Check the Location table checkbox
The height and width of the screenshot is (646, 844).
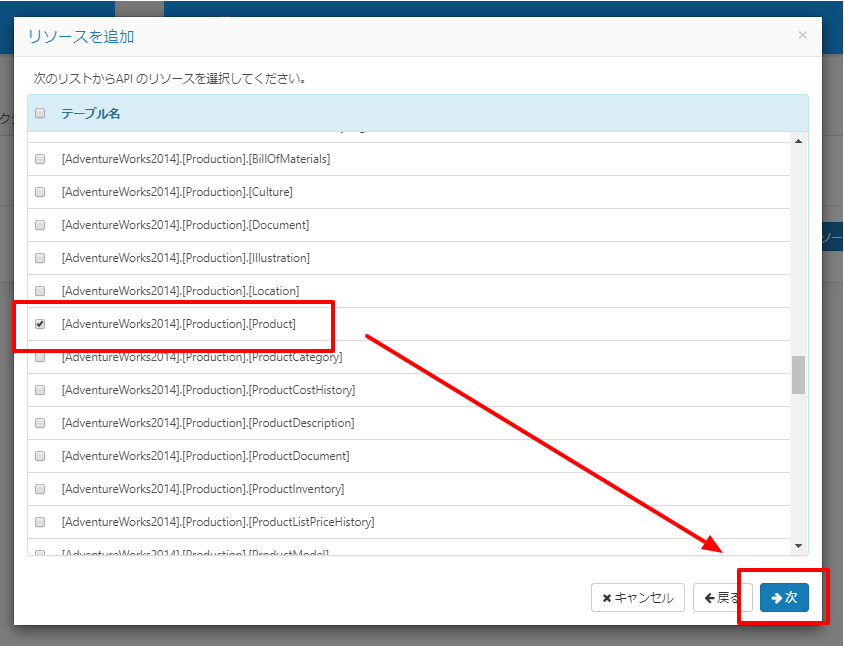click(40, 291)
